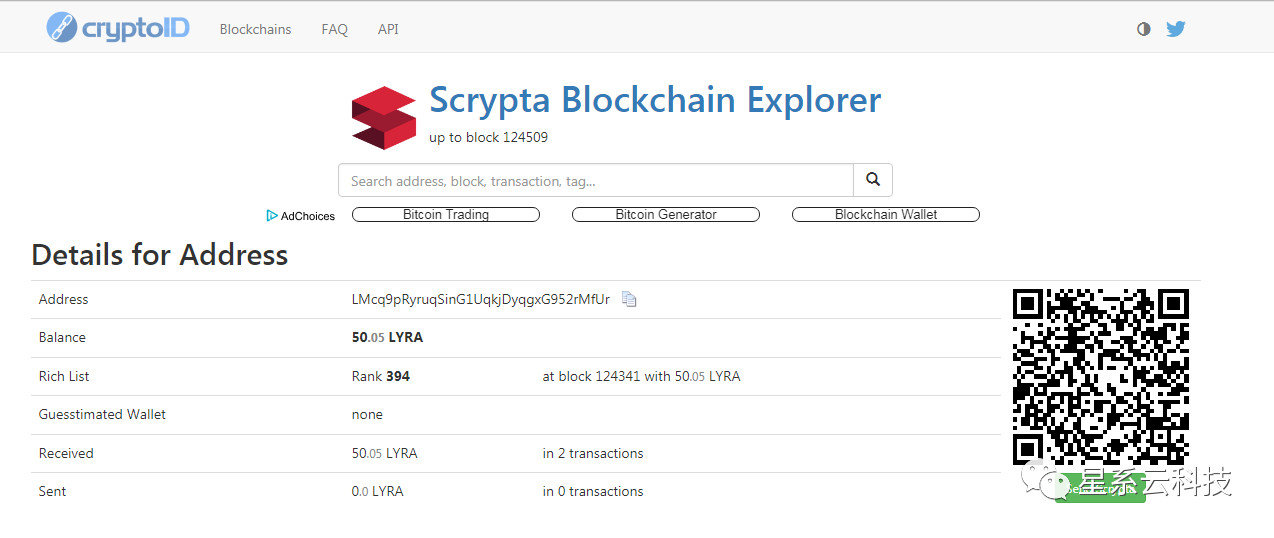Click the magnifier search button
Image resolution: width=1274 pixels, height=538 pixels.
click(x=873, y=180)
